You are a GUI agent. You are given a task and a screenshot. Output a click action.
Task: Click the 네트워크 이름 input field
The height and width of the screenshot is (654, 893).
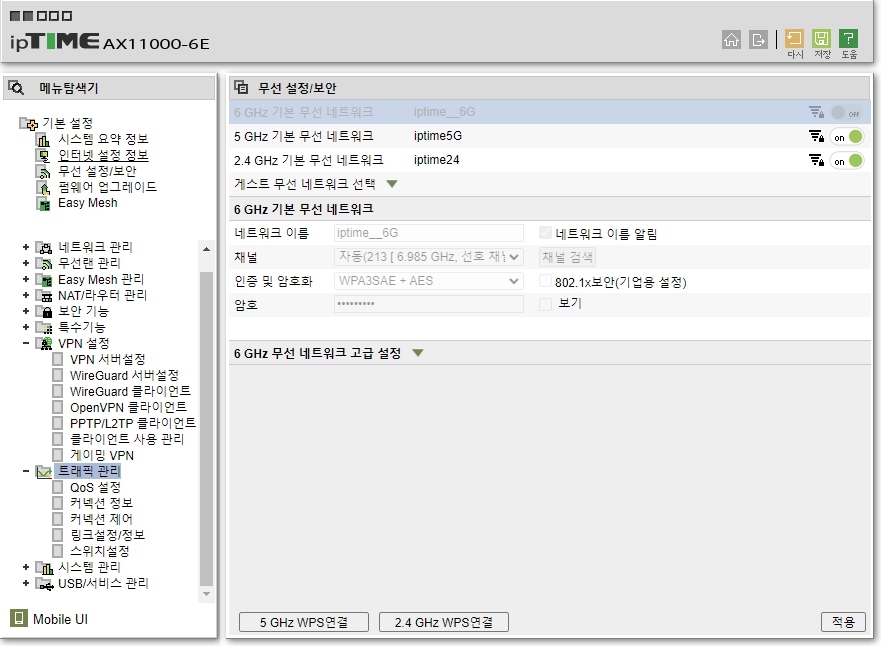(x=428, y=233)
